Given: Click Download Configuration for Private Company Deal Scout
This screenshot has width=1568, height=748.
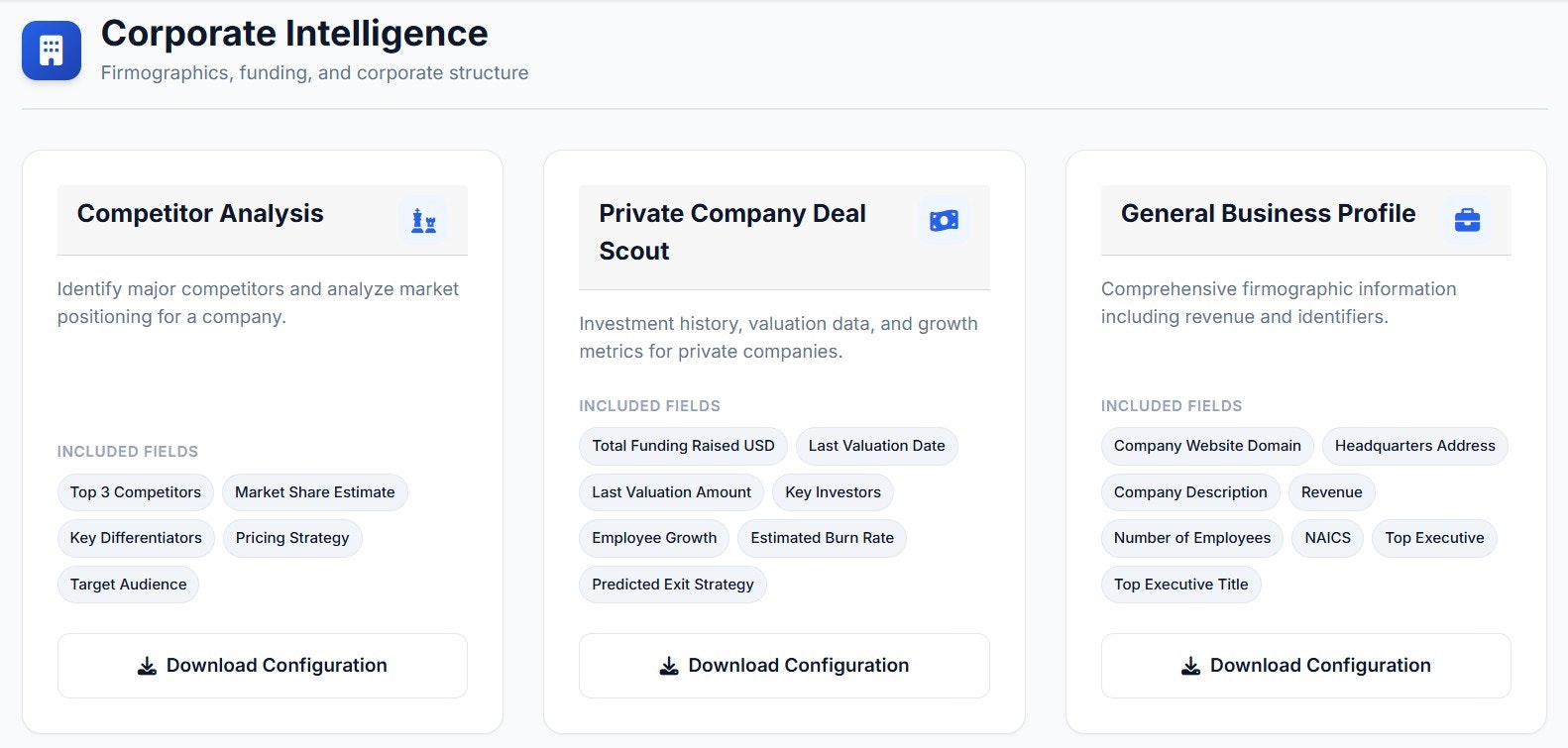Looking at the screenshot, I should pyautogui.click(x=783, y=665).
